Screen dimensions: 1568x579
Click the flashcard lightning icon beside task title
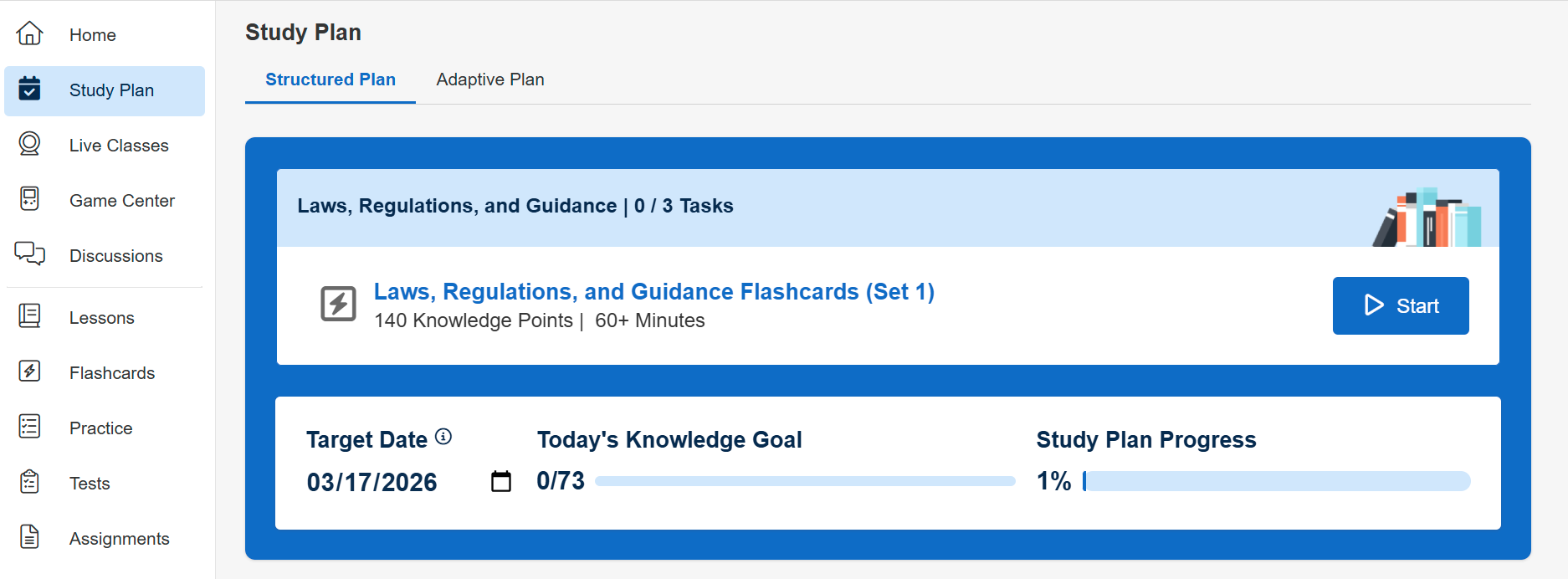[x=339, y=304]
